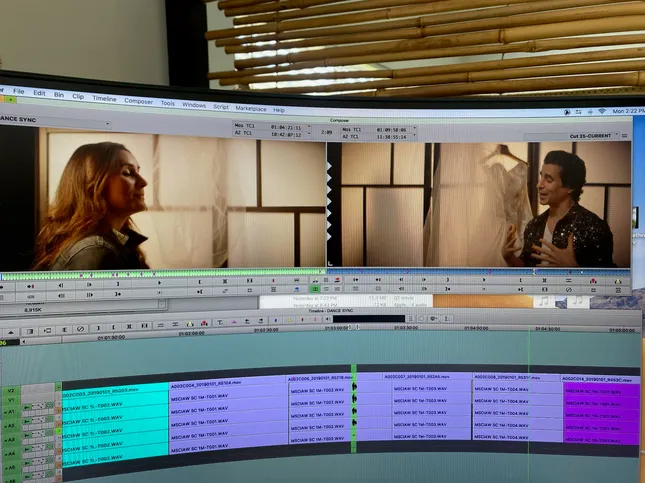Open the Composer menu
Viewport: 645px width, 483px height.
coord(138,101)
